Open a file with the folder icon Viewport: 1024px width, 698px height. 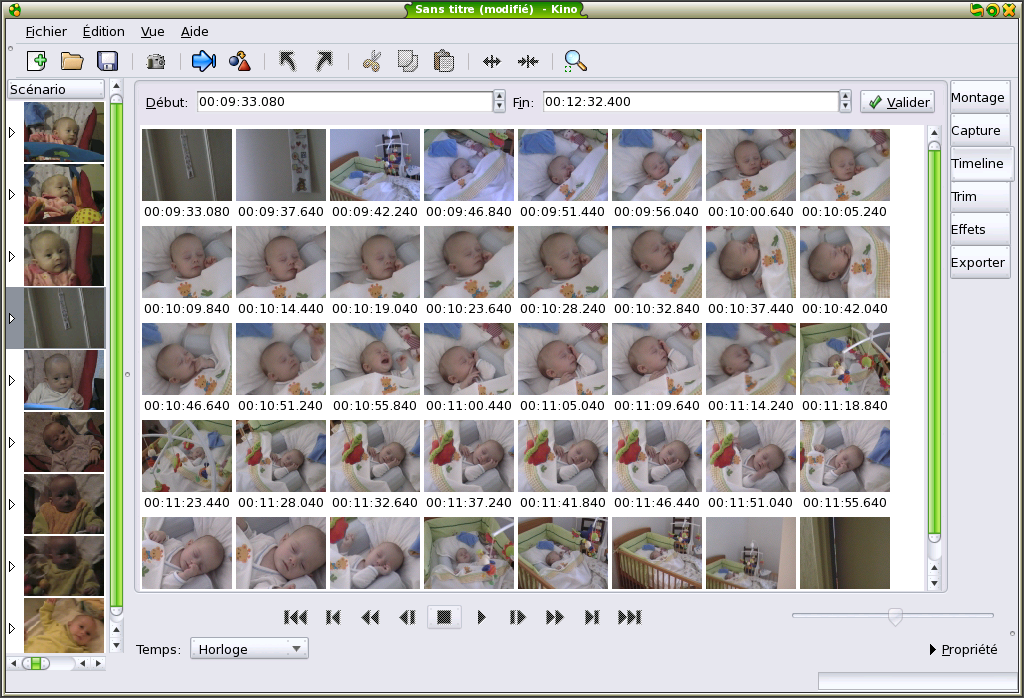(x=72, y=62)
